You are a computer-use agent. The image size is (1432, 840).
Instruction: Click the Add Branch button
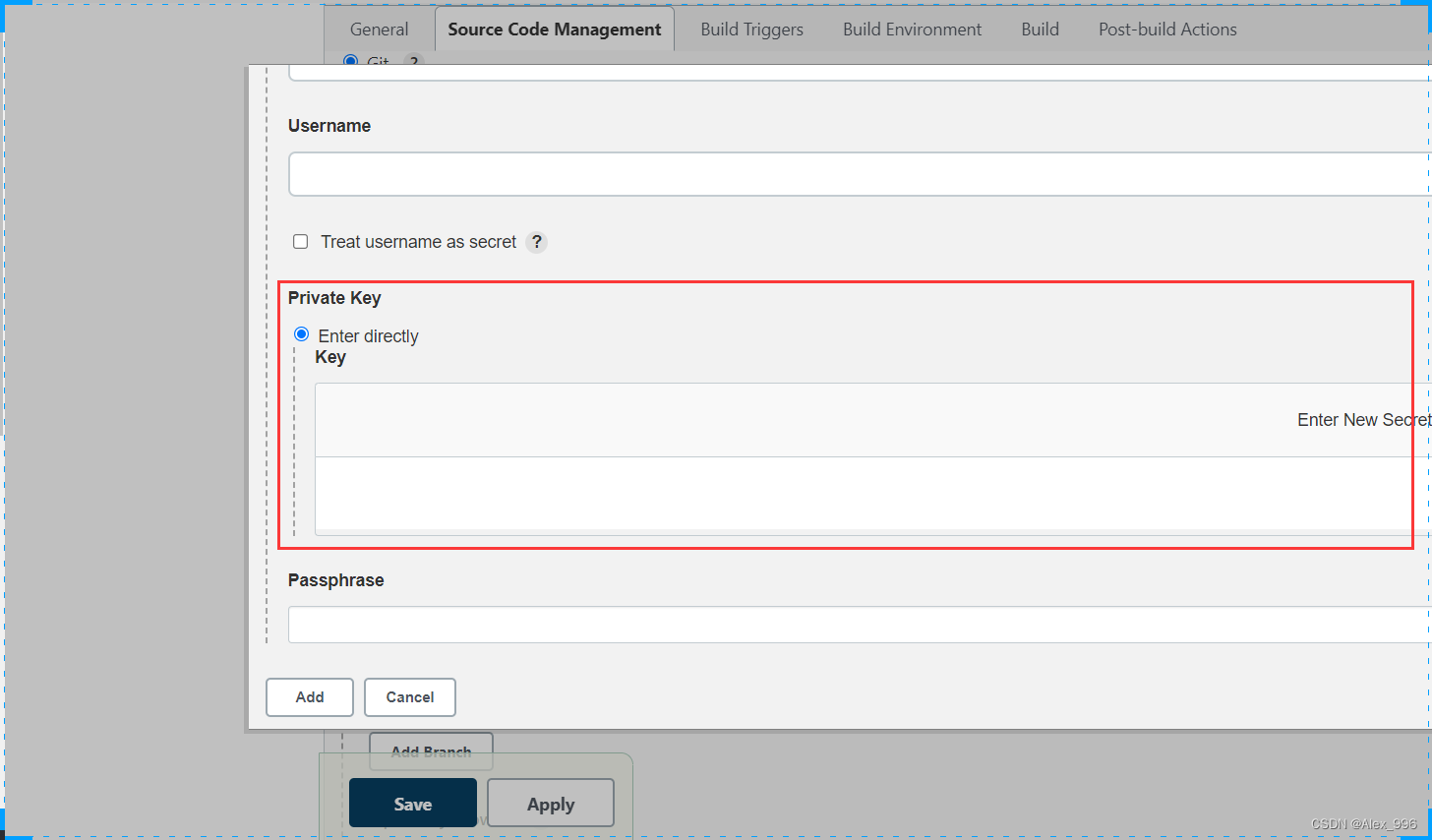pyautogui.click(x=431, y=751)
